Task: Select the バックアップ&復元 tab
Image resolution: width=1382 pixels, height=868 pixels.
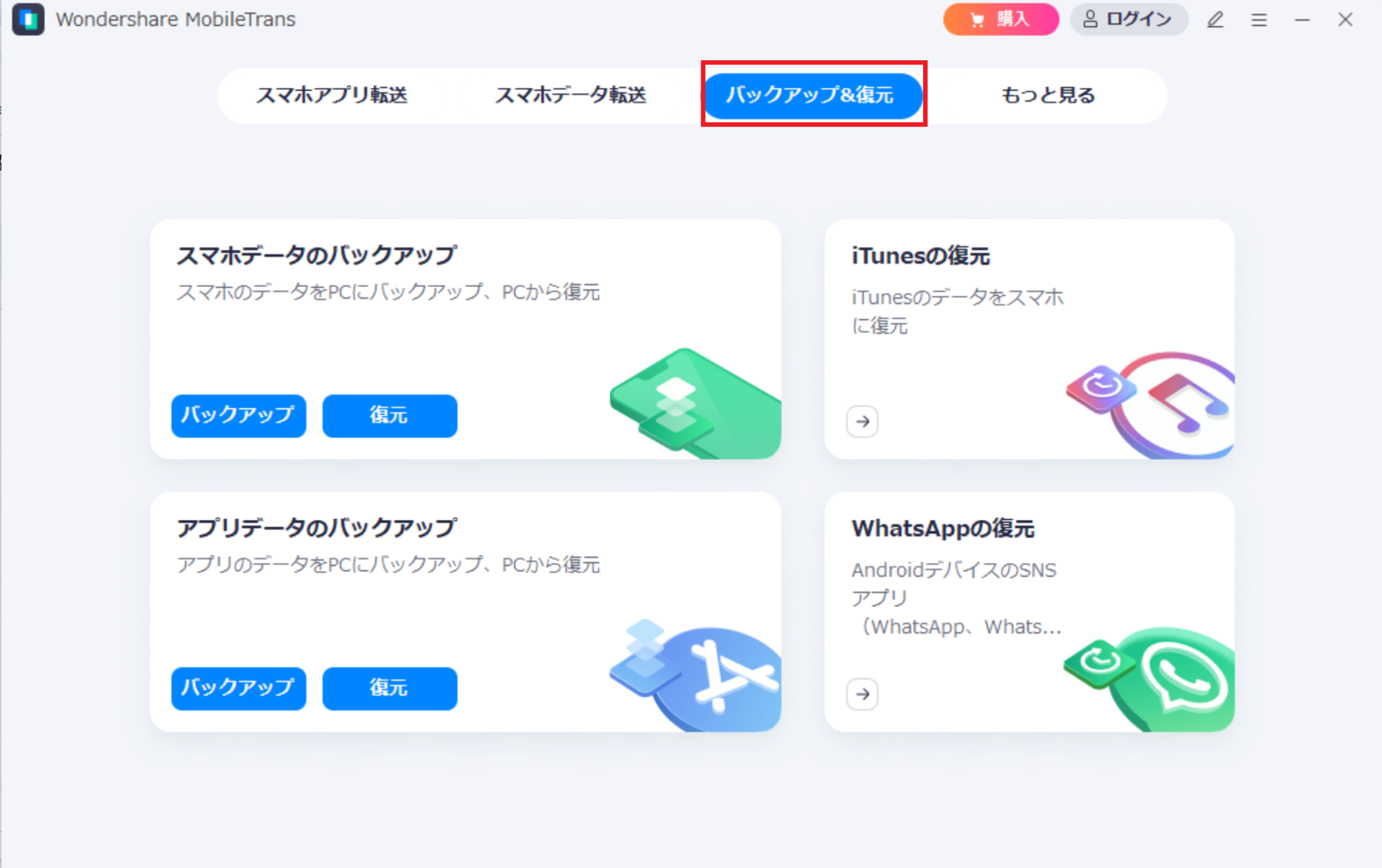Action: point(813,95)
